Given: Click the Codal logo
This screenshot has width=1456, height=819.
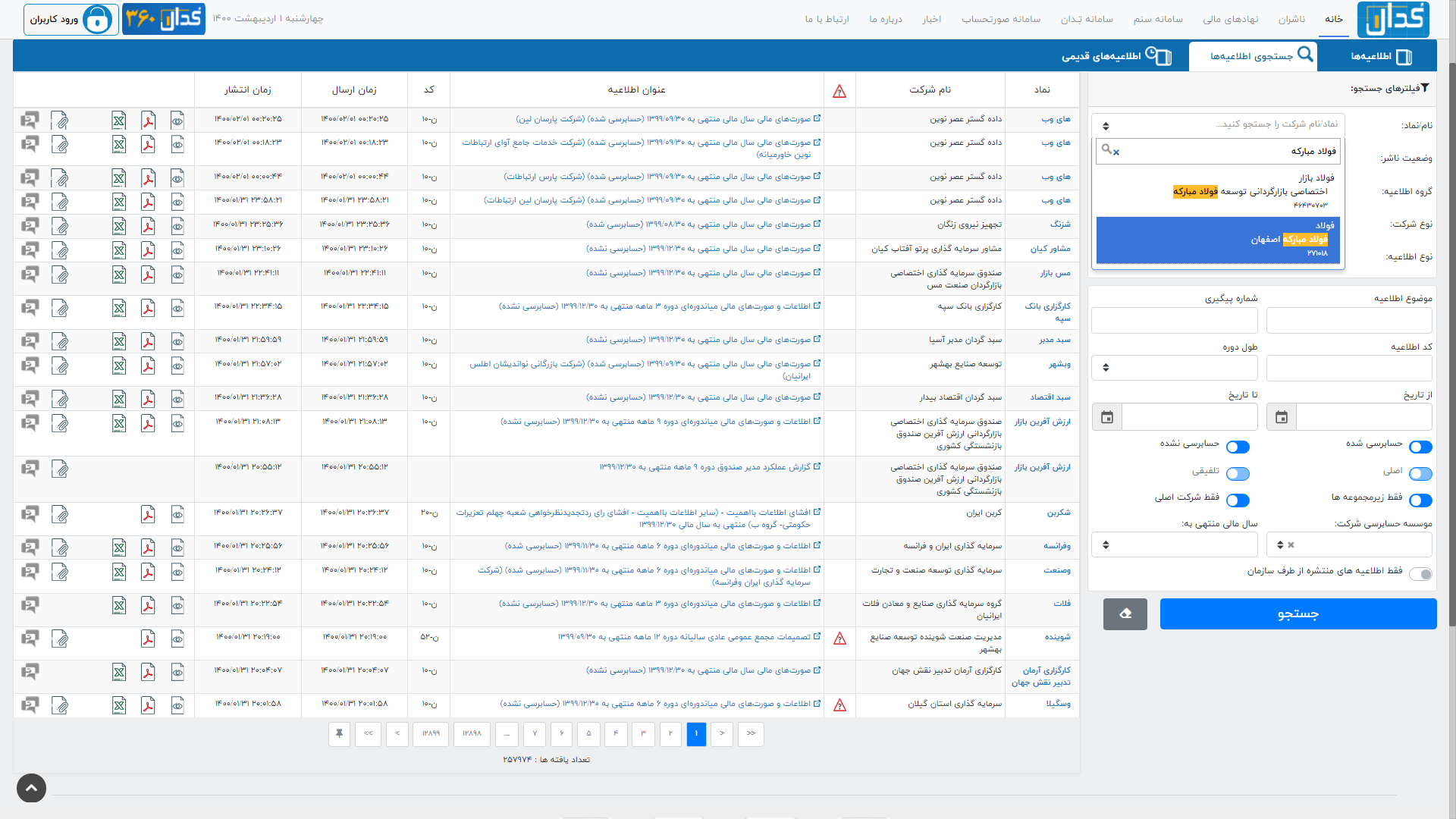Looking at the screenshot, I should pyautogui.click(x=1393, y=19).
